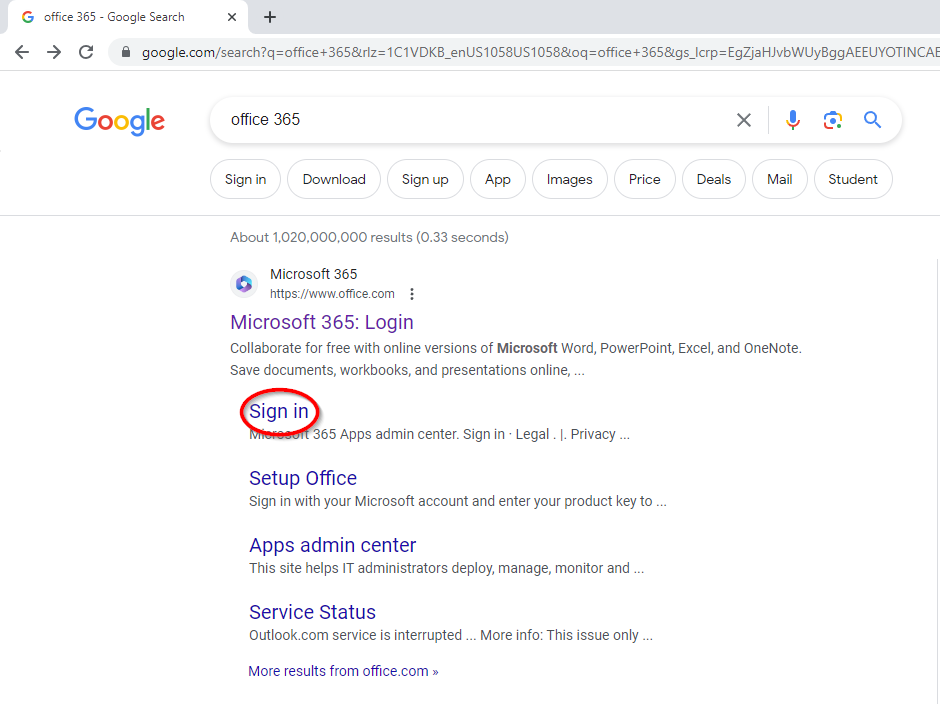Open the Apps admin center sitelink
The width and height of the screenshot is (940, 704).
(x=332, y=545)
